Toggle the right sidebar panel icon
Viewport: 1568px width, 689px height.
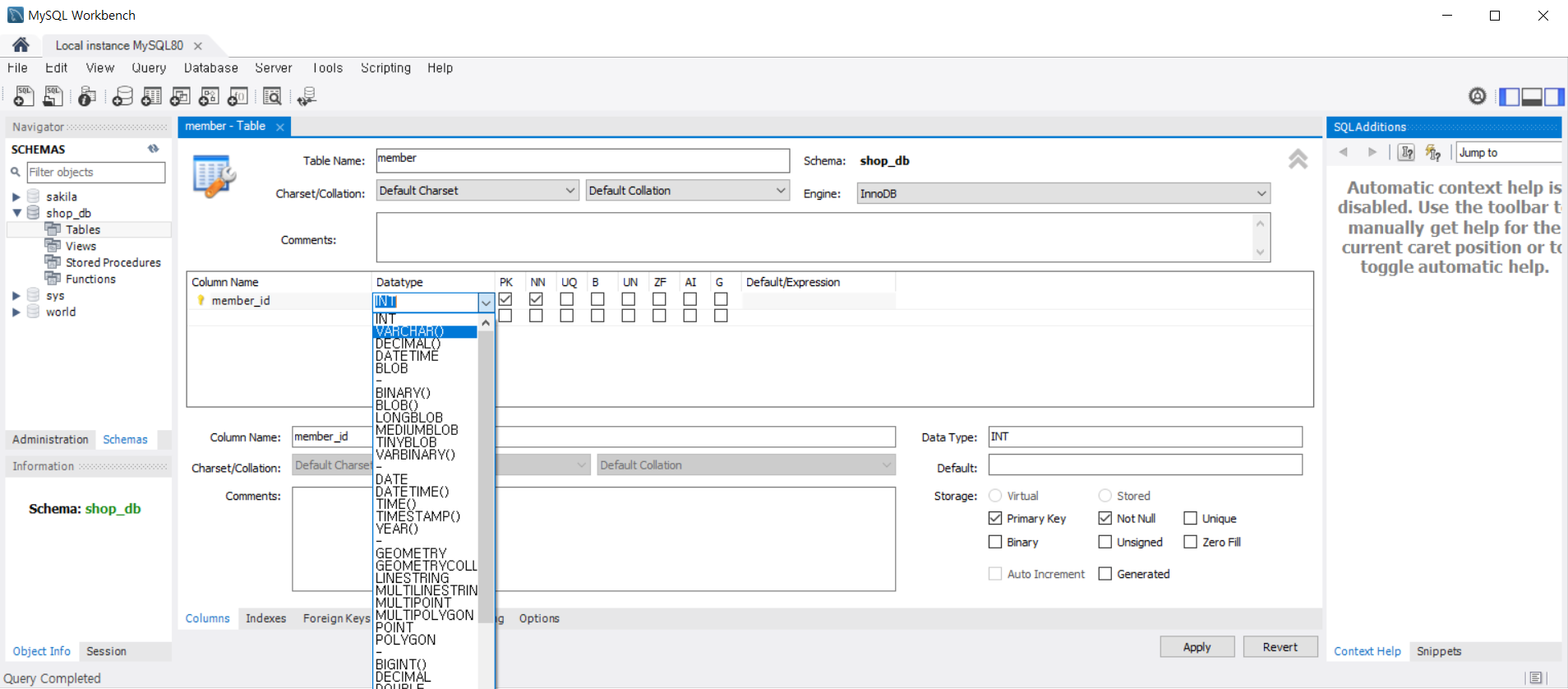click(1554, 96)
